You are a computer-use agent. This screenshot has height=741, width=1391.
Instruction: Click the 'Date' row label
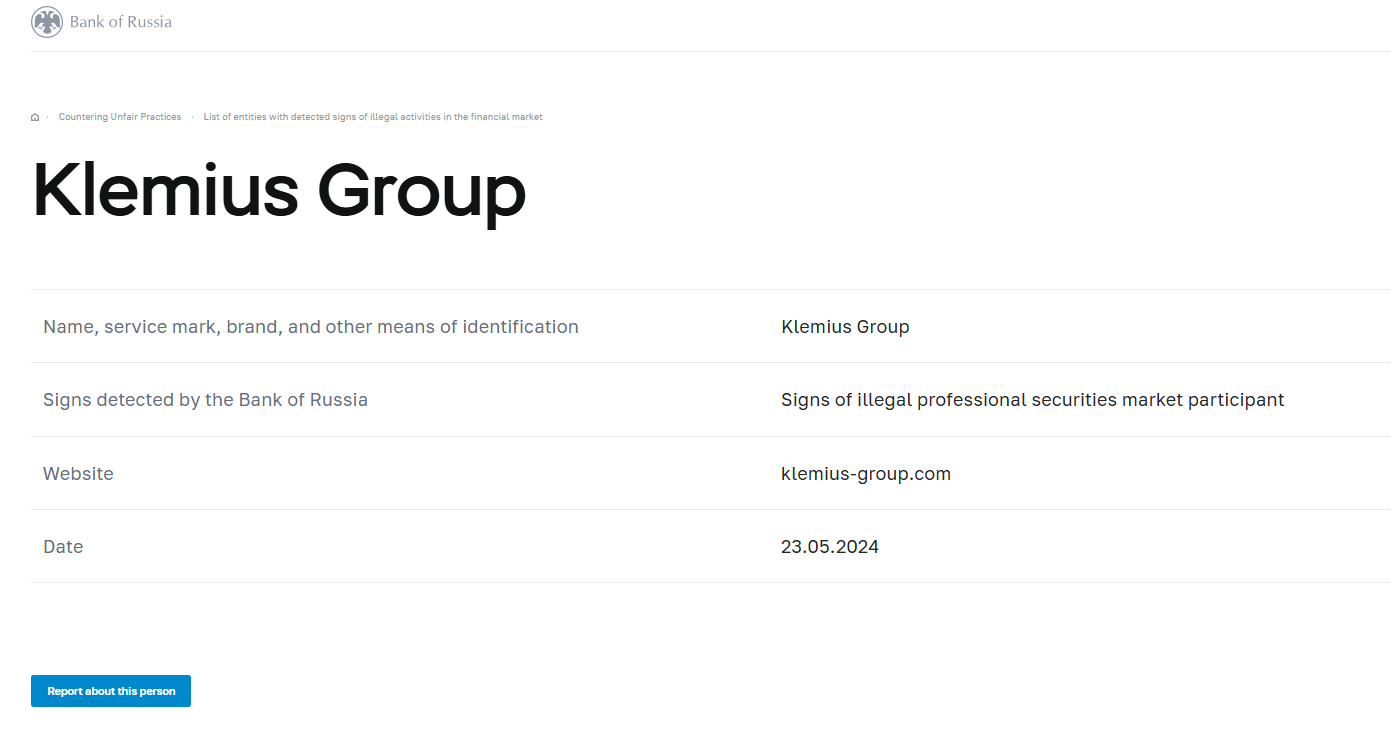[63, 547]
